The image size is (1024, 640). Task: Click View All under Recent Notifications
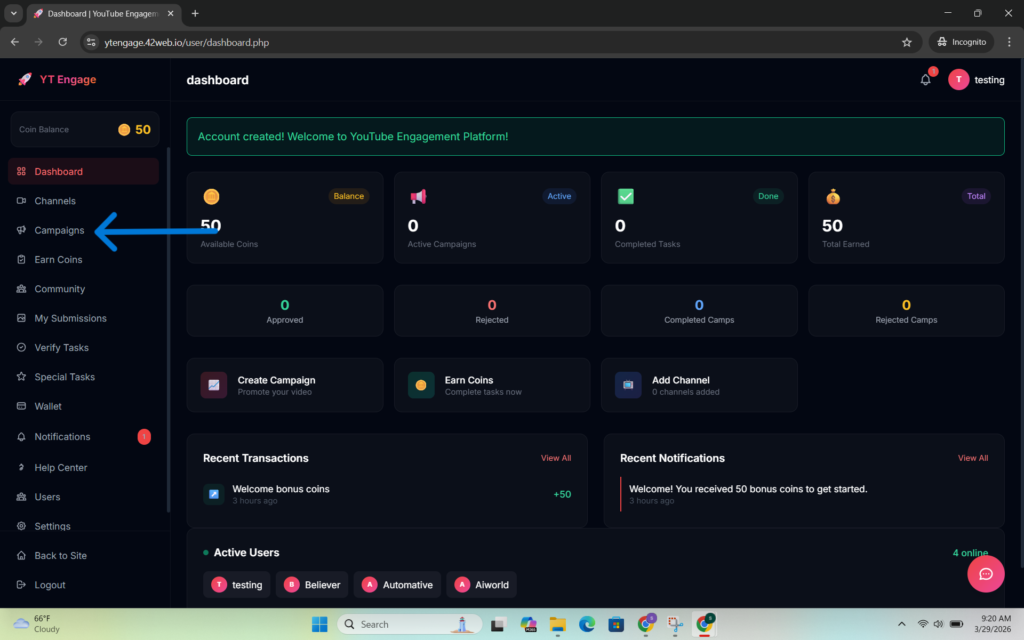point(972,458)
